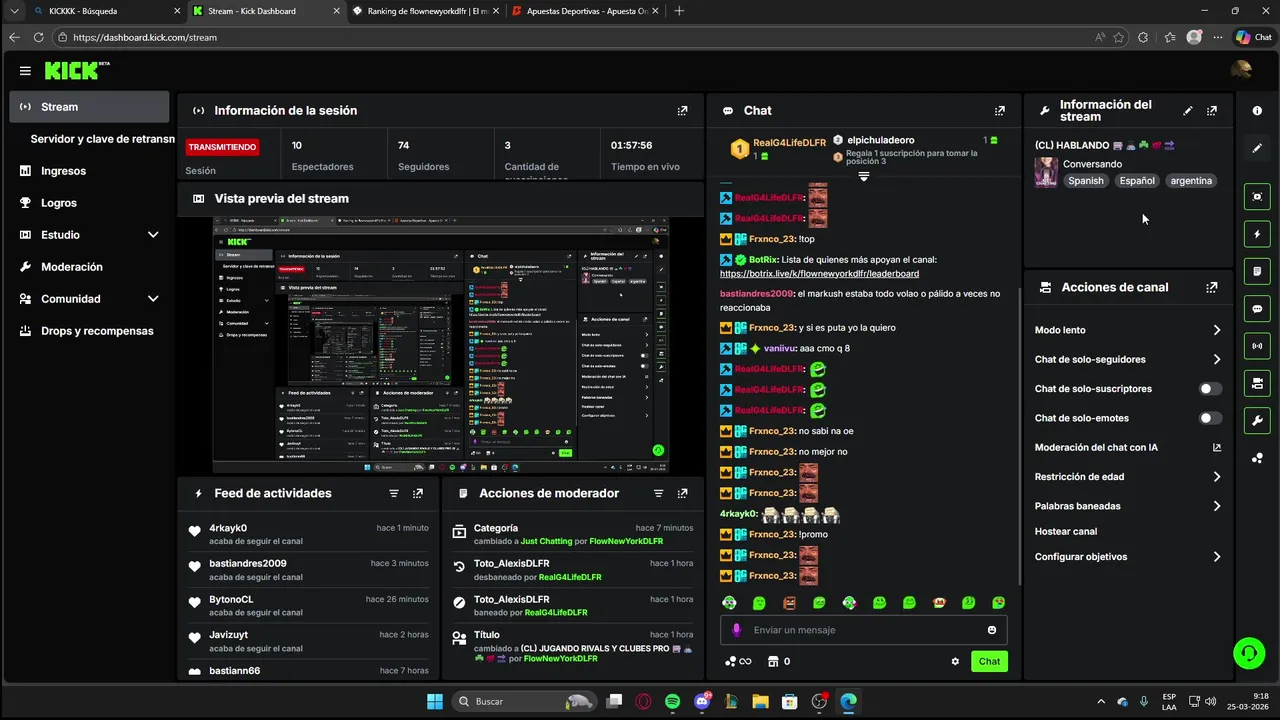Image resolution: width=1280 pixels, height=720 pixels.
Task: Edit stream info with pencil icon
Action: pyautogui.click(x=1188, y=111)
